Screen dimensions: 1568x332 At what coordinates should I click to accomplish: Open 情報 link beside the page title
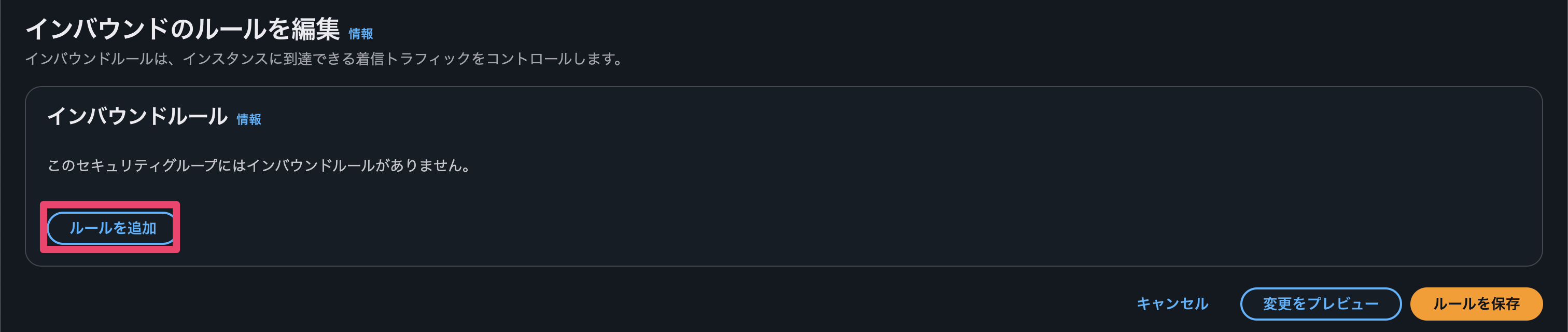[360, 34]
